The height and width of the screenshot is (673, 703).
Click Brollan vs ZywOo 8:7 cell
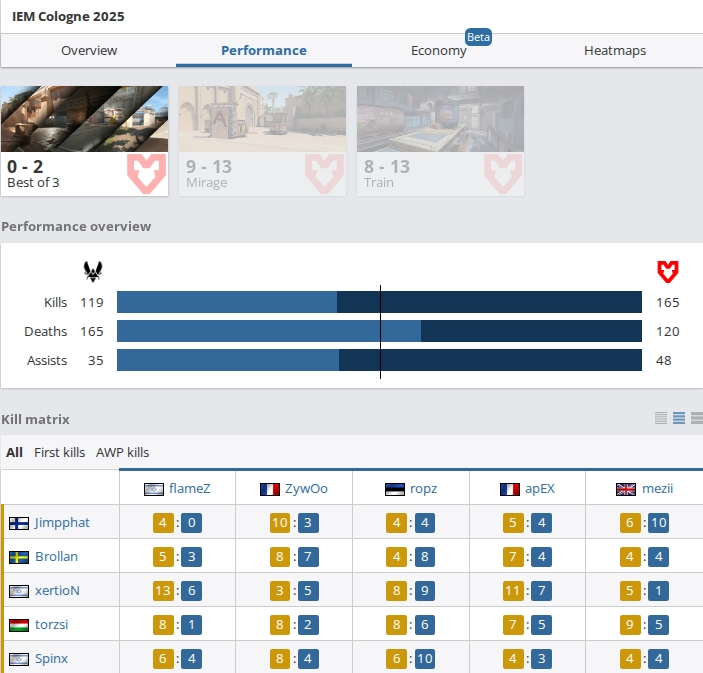tap(294, 557)
